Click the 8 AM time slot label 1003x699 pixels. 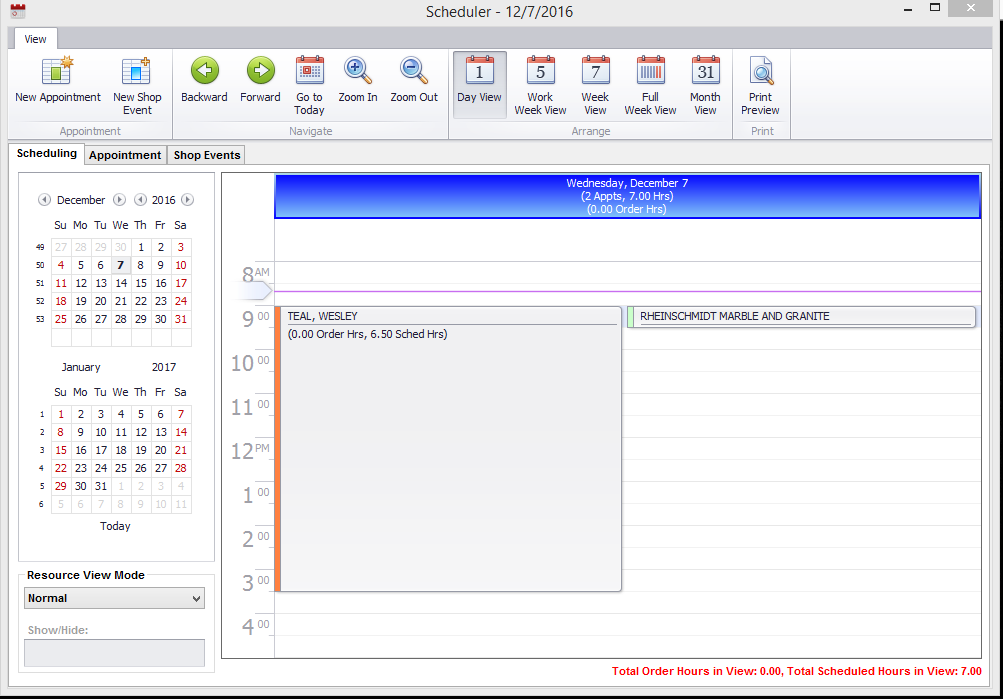pyautogui.click(x=256, y=274)
